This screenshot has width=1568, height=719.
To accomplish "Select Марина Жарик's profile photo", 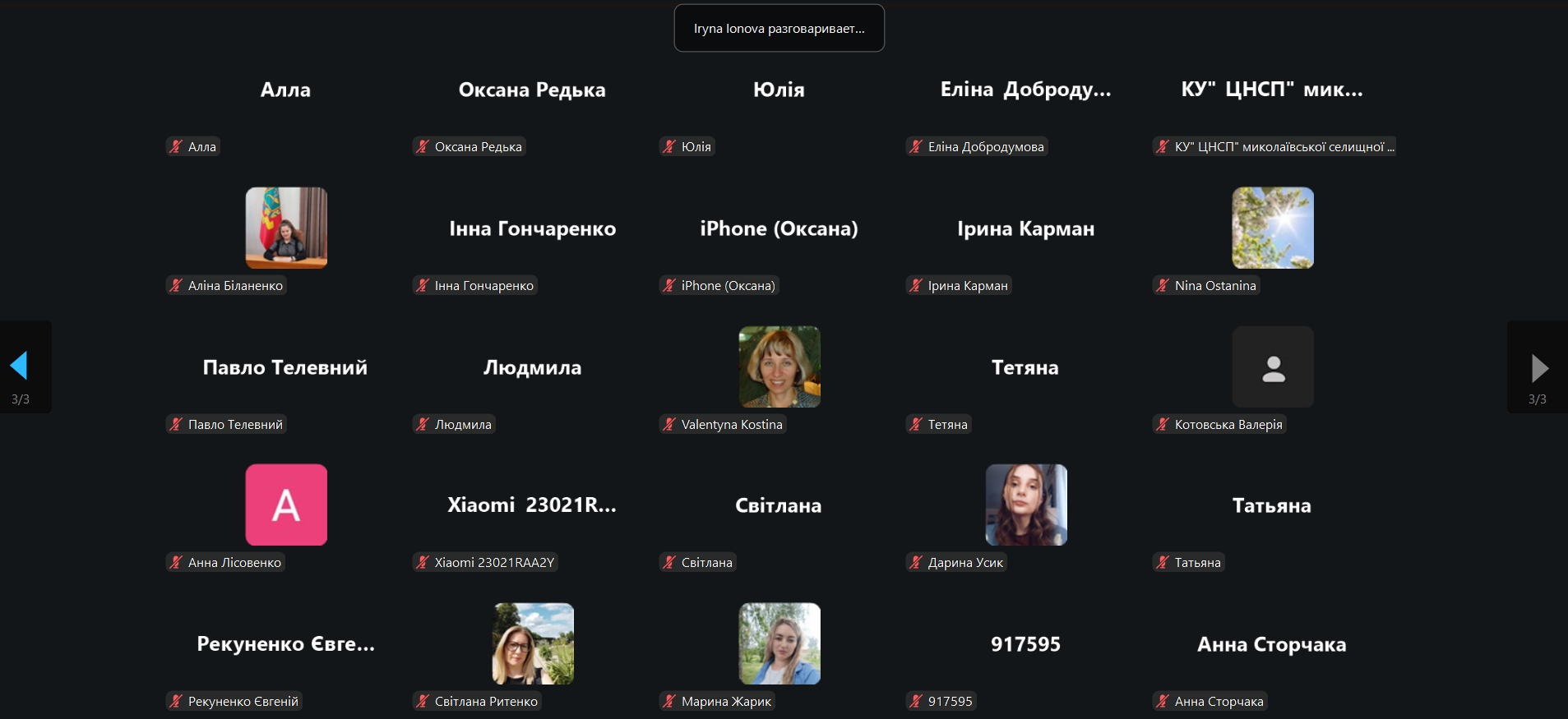I will tap(779, 643).
